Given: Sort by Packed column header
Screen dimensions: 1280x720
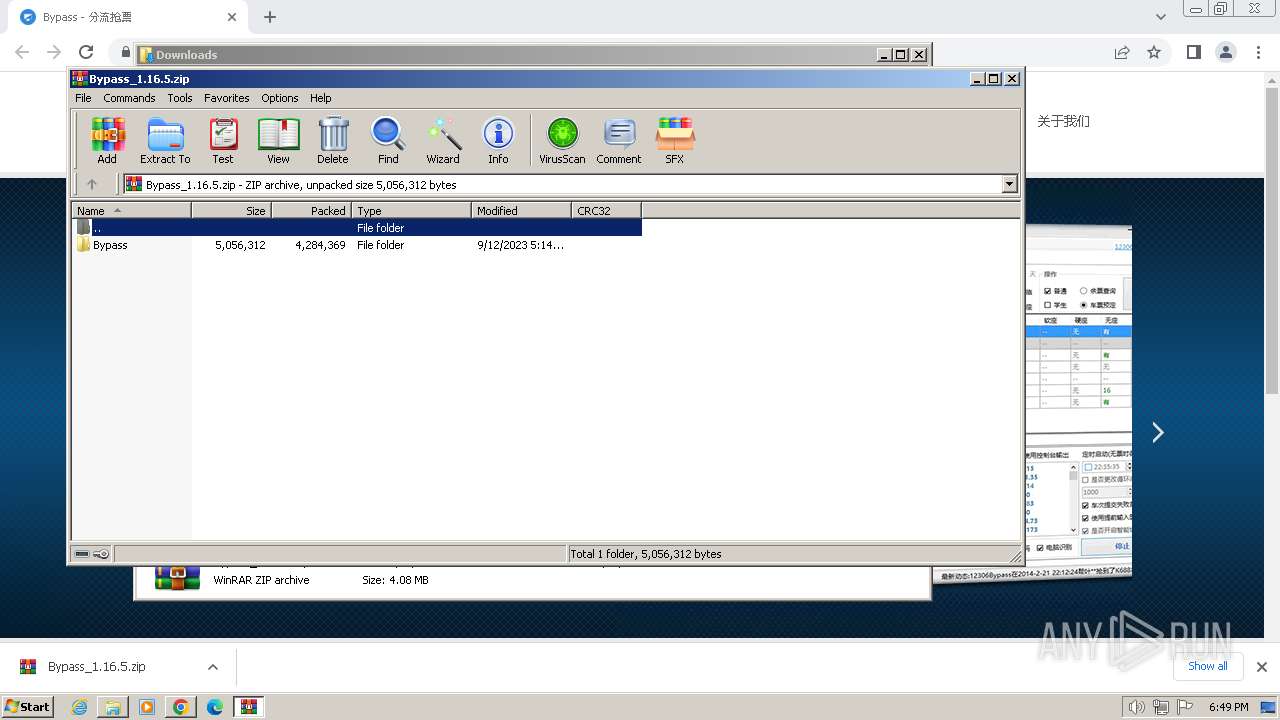Looking at the screenshot, I should click(311, 210).
